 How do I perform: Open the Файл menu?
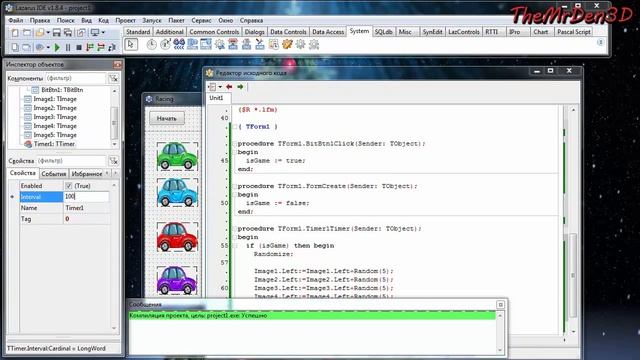click(x=16, y=20)
